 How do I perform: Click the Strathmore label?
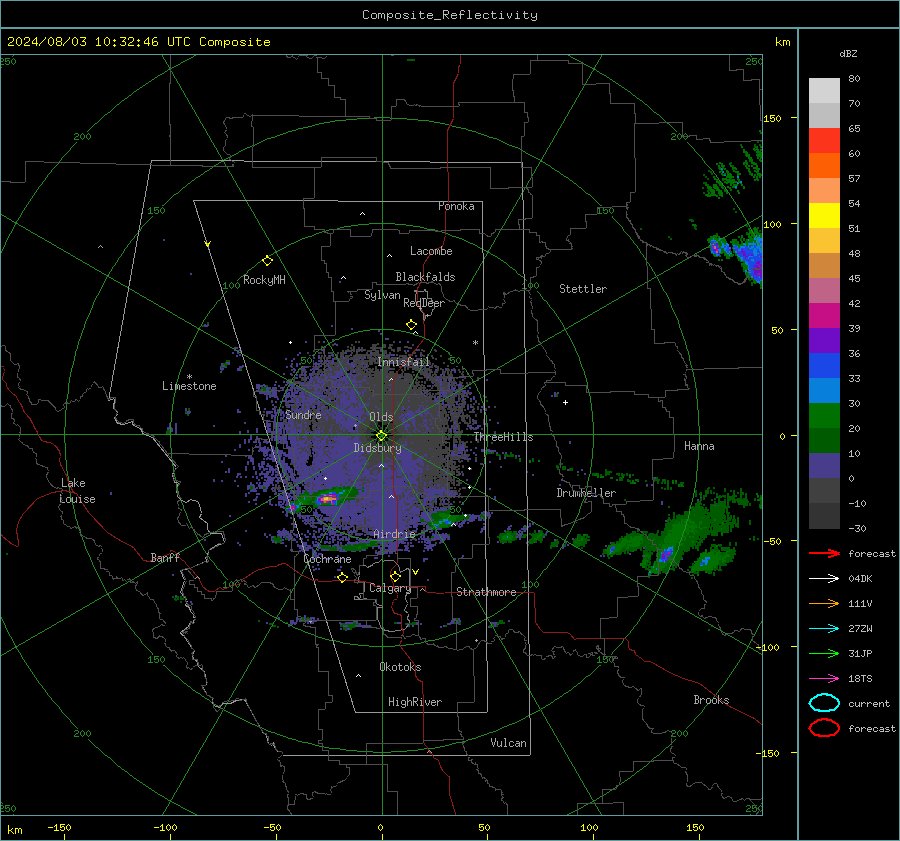pos(487,592)
